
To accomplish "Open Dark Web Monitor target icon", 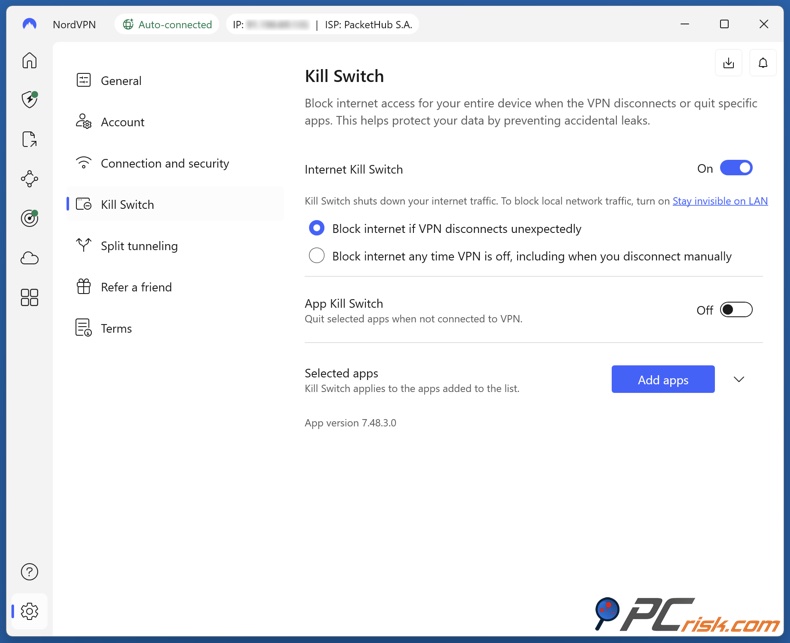I will (30, 218).
